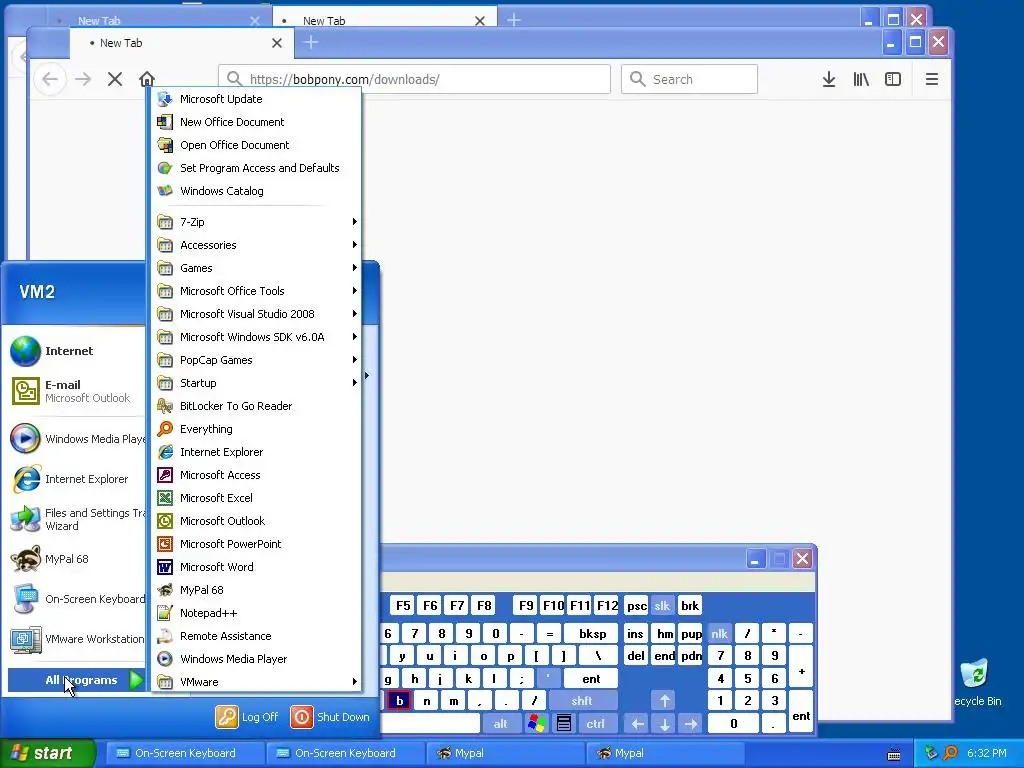Expand the Accessories submenu
1024x768 pixels.
(x=256, y=245)
